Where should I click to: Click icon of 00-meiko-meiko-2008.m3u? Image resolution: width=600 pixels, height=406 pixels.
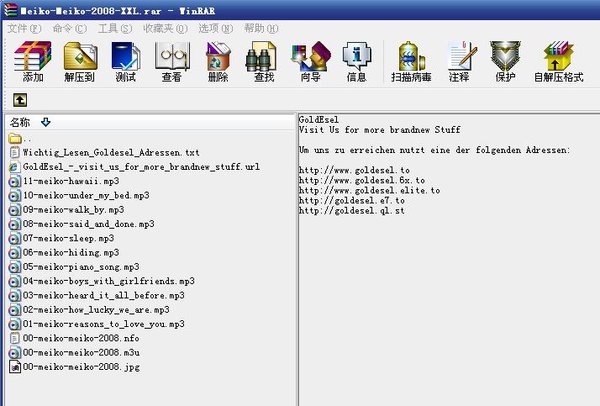[14, 352]
